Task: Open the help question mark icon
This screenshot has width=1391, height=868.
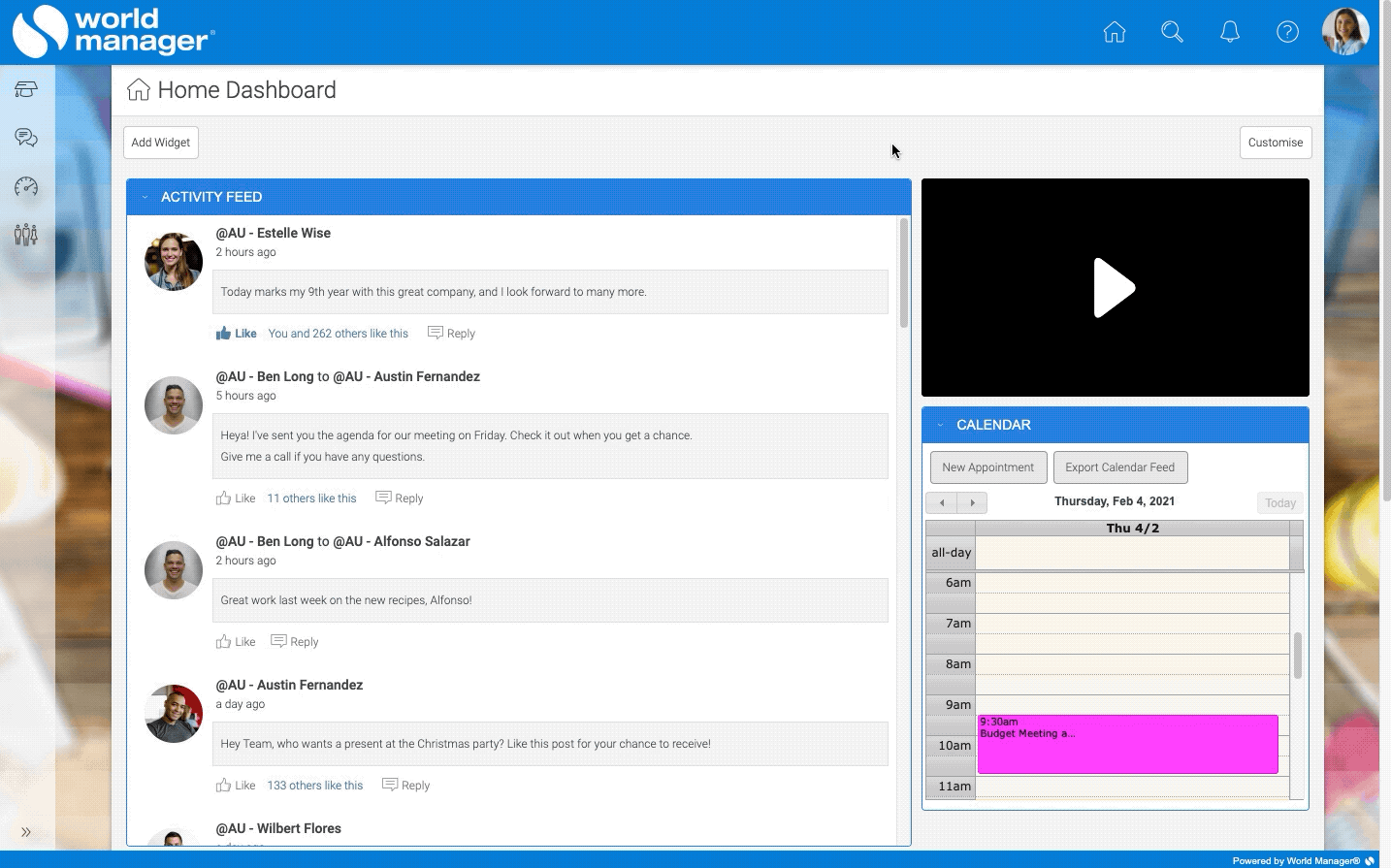Action: coord(1287,32)
